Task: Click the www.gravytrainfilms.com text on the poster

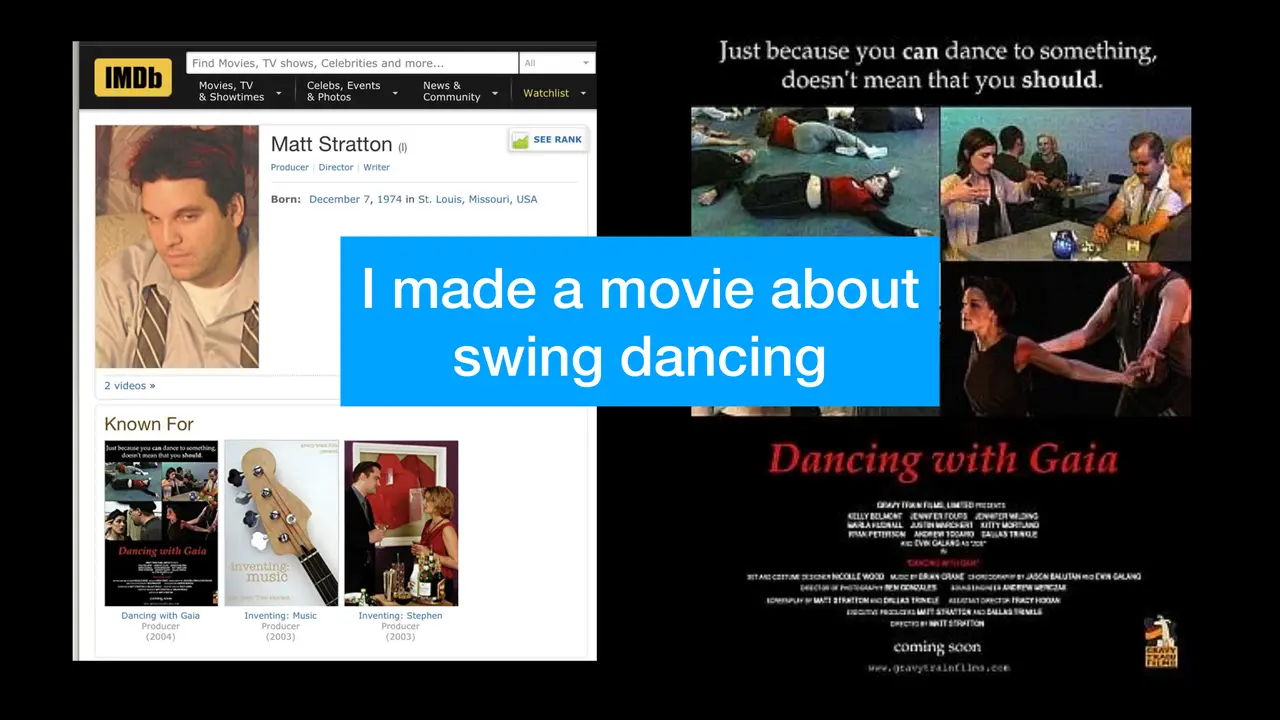Action: pyautogui.click(x=938, y=667)
